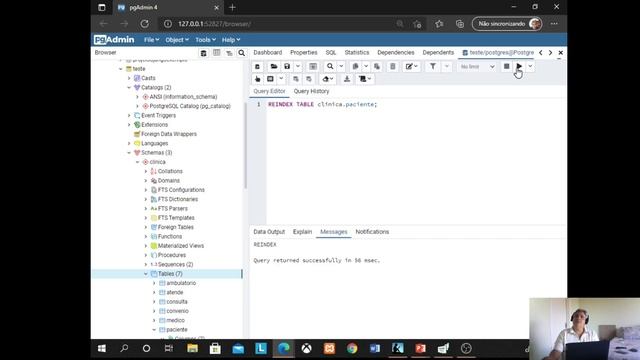Open the Tools menu

point(205,40)
